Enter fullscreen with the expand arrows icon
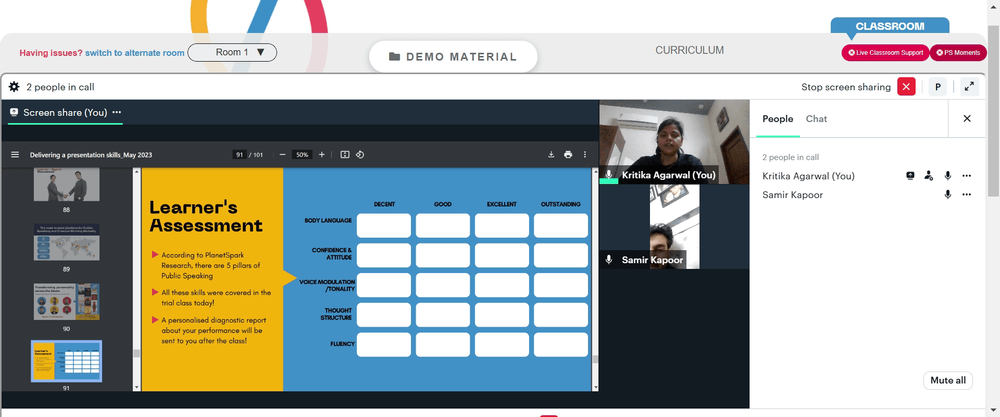This screenshot has width=1000, height=417. [969, 87]
